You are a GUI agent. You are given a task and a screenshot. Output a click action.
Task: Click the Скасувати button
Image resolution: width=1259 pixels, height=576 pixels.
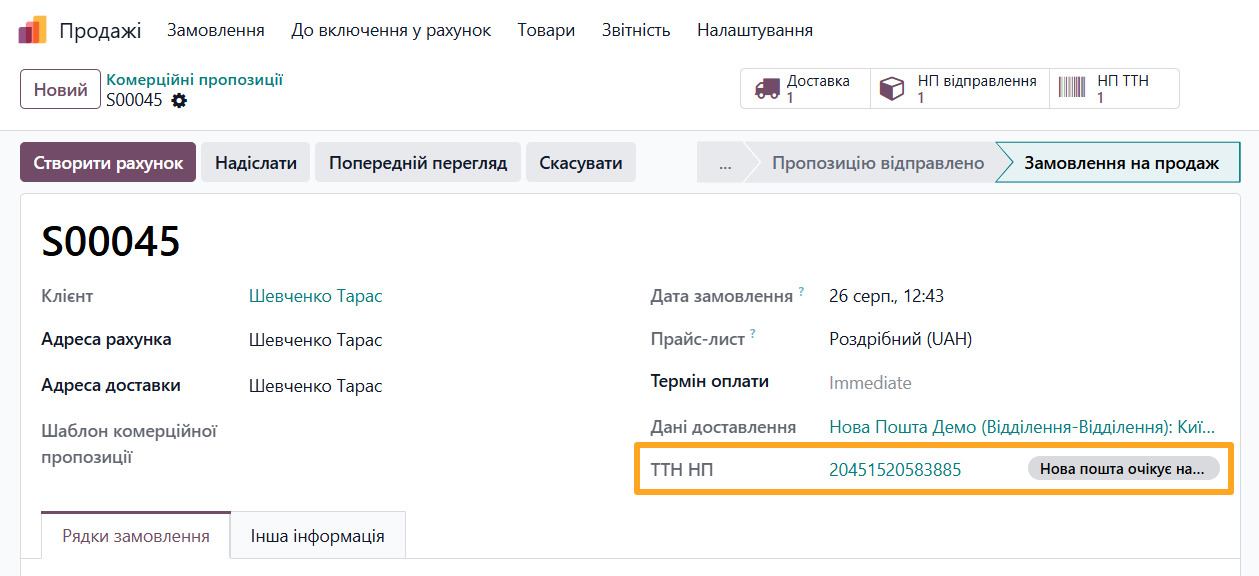pos(581,162)
